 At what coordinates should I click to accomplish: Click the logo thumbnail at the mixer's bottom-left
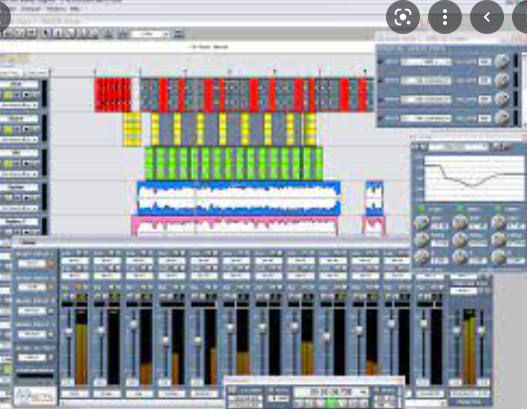(35, 396)
